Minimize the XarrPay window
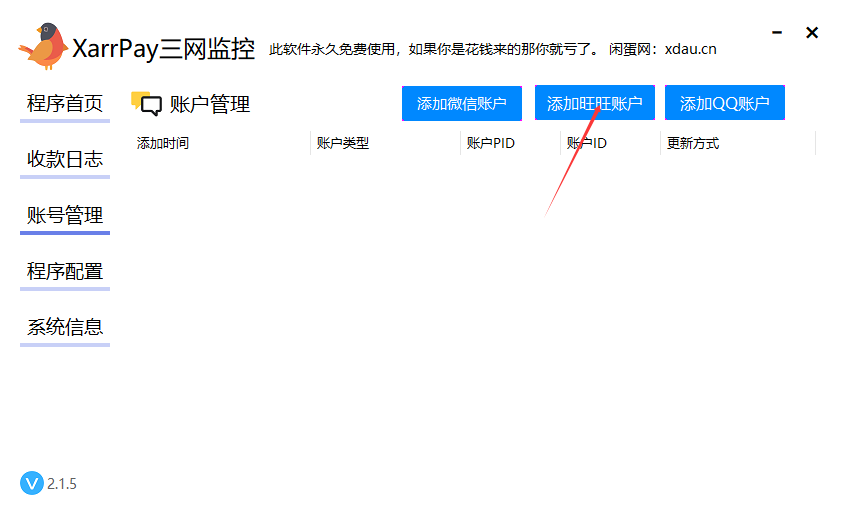 point(775,33)
